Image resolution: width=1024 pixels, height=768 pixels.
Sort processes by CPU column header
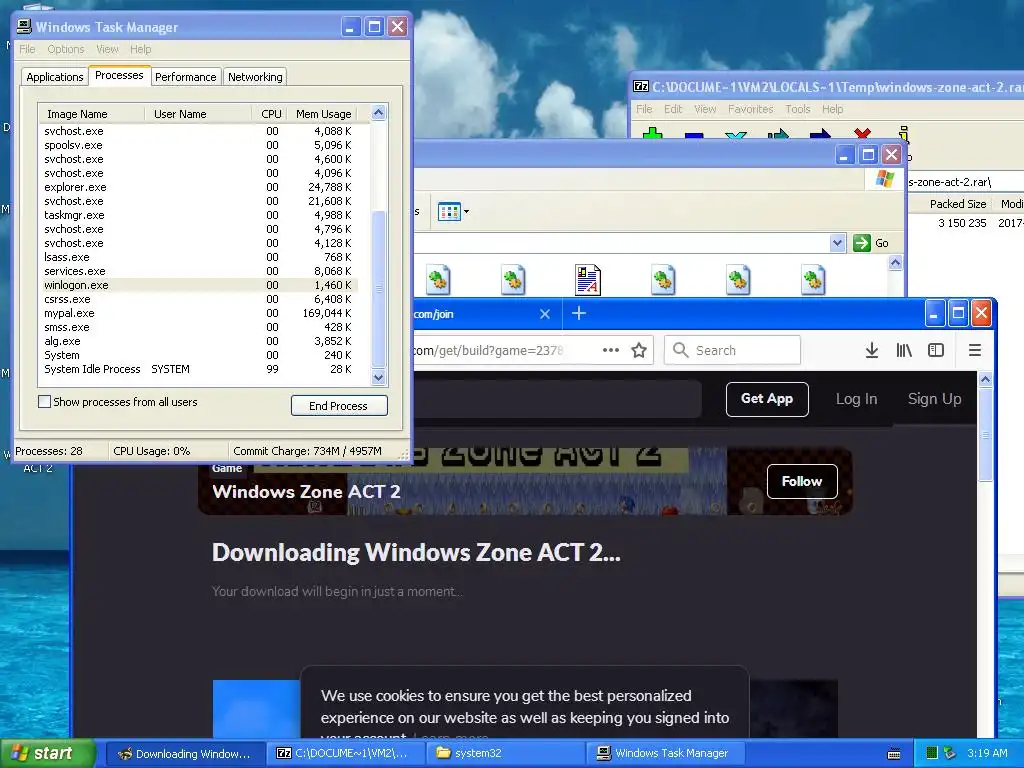click(x=269, y=114)
